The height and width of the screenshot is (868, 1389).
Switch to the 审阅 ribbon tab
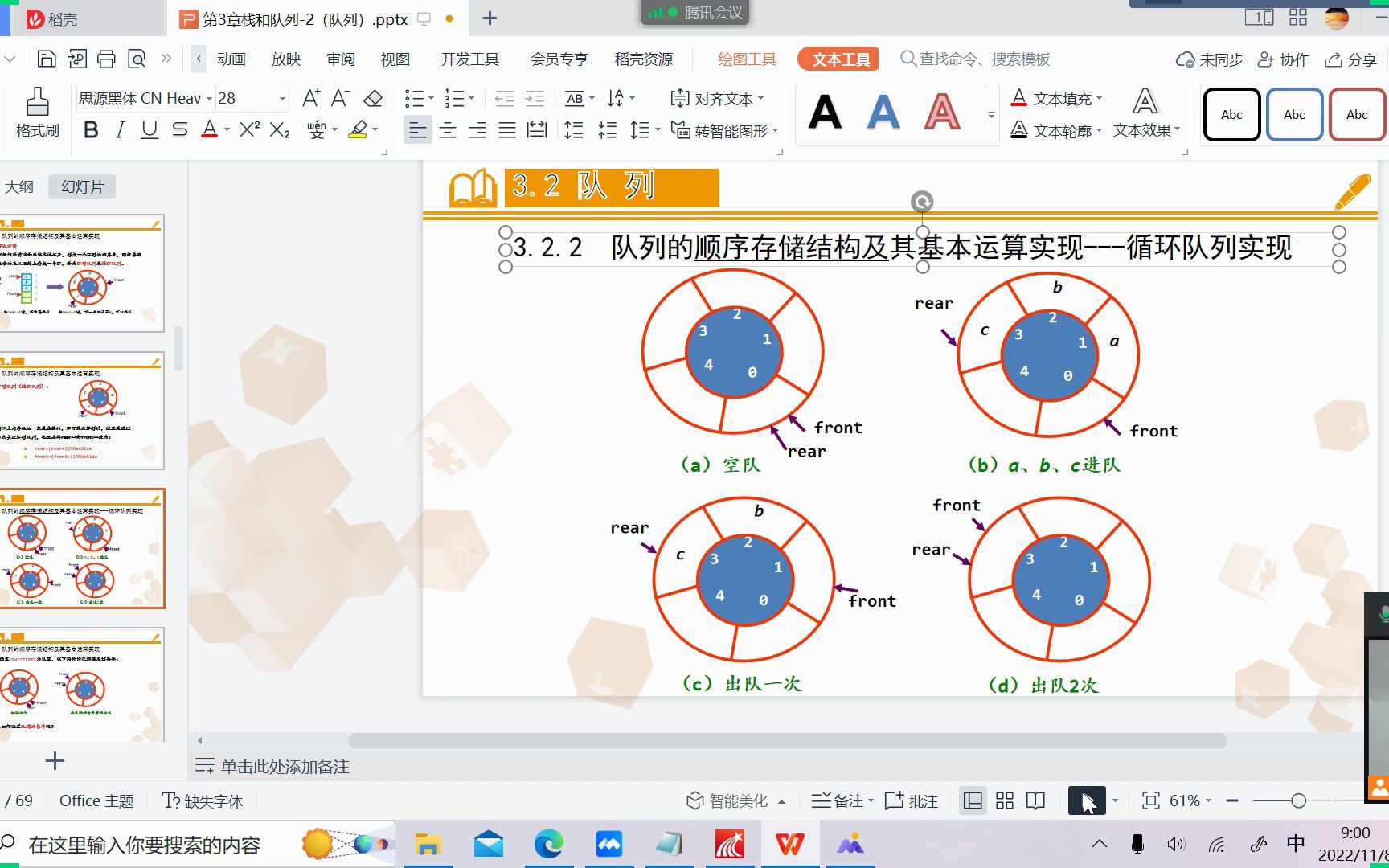click(x=340, y=59)
